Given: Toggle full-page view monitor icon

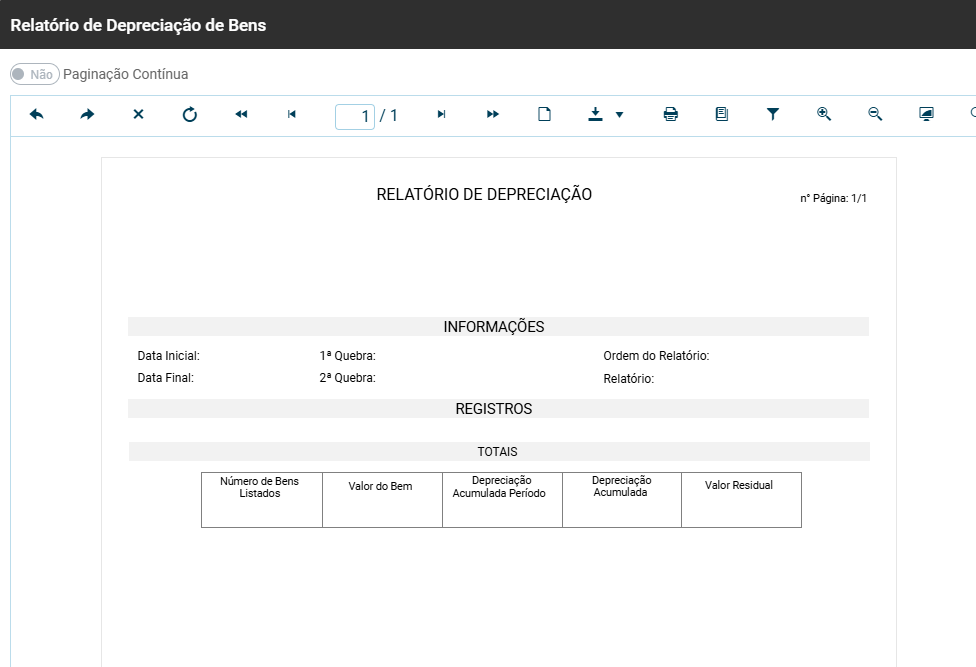Looking at the screenshot, I should 926,115.
